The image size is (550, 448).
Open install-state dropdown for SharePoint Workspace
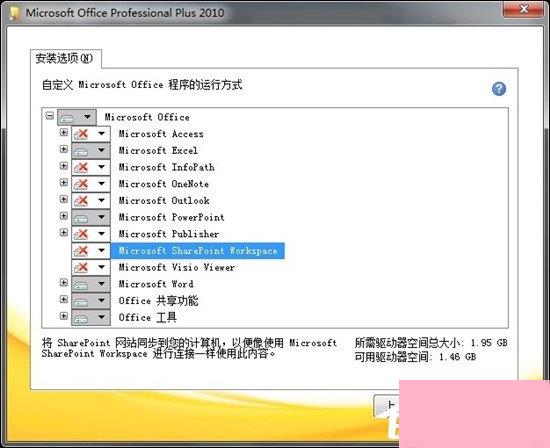pyautogui.click(x=91, y=250)
